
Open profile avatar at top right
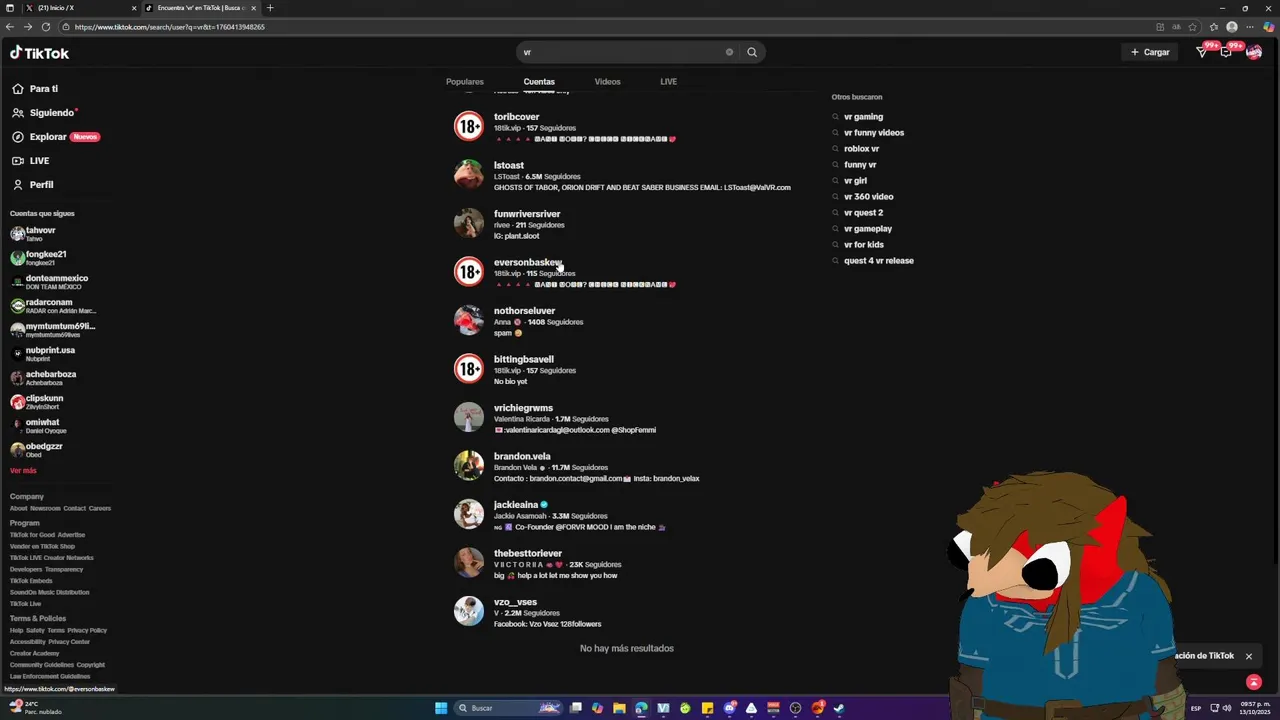(x=1253, y=52)
